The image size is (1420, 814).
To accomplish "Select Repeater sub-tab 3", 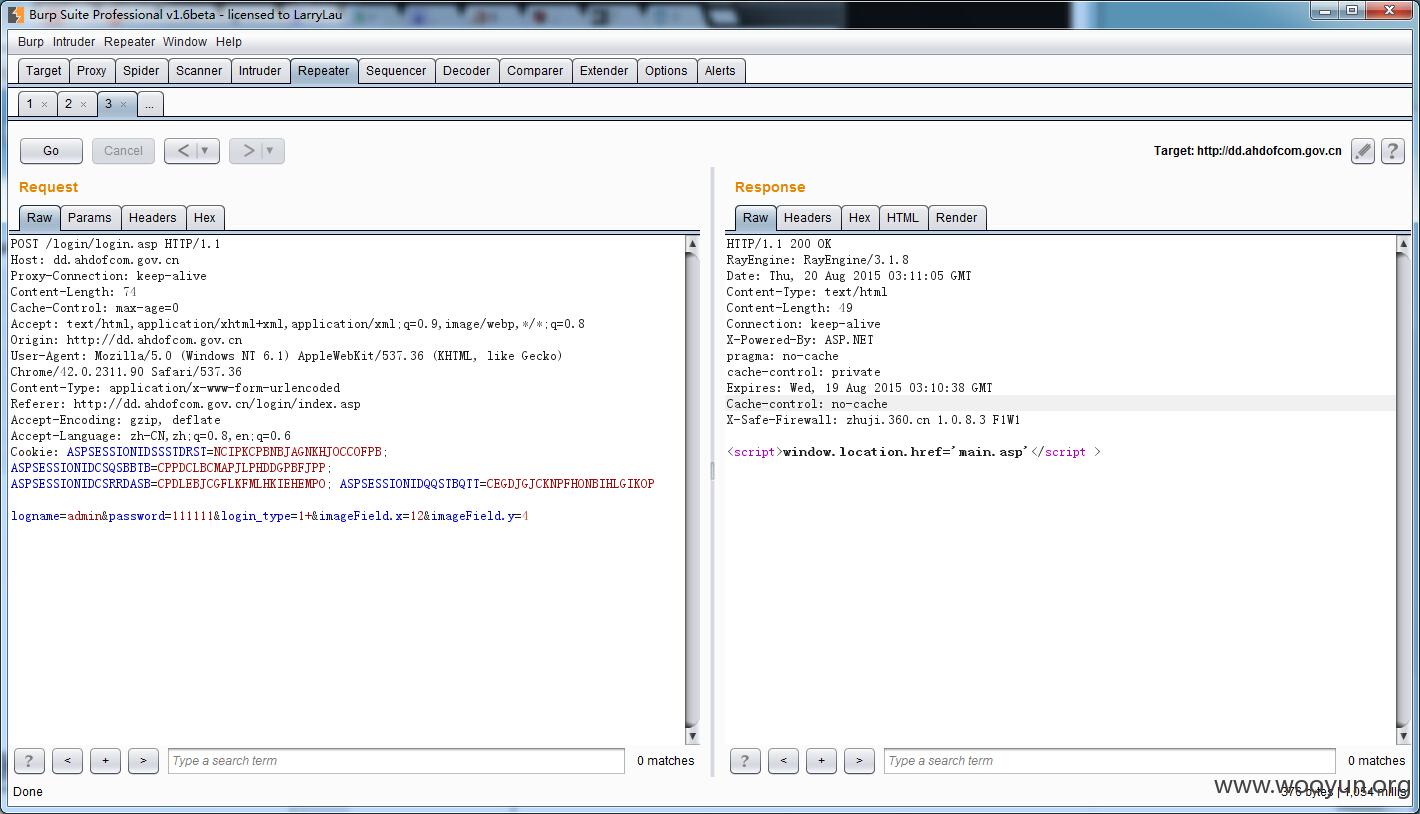I will [108, 104].
